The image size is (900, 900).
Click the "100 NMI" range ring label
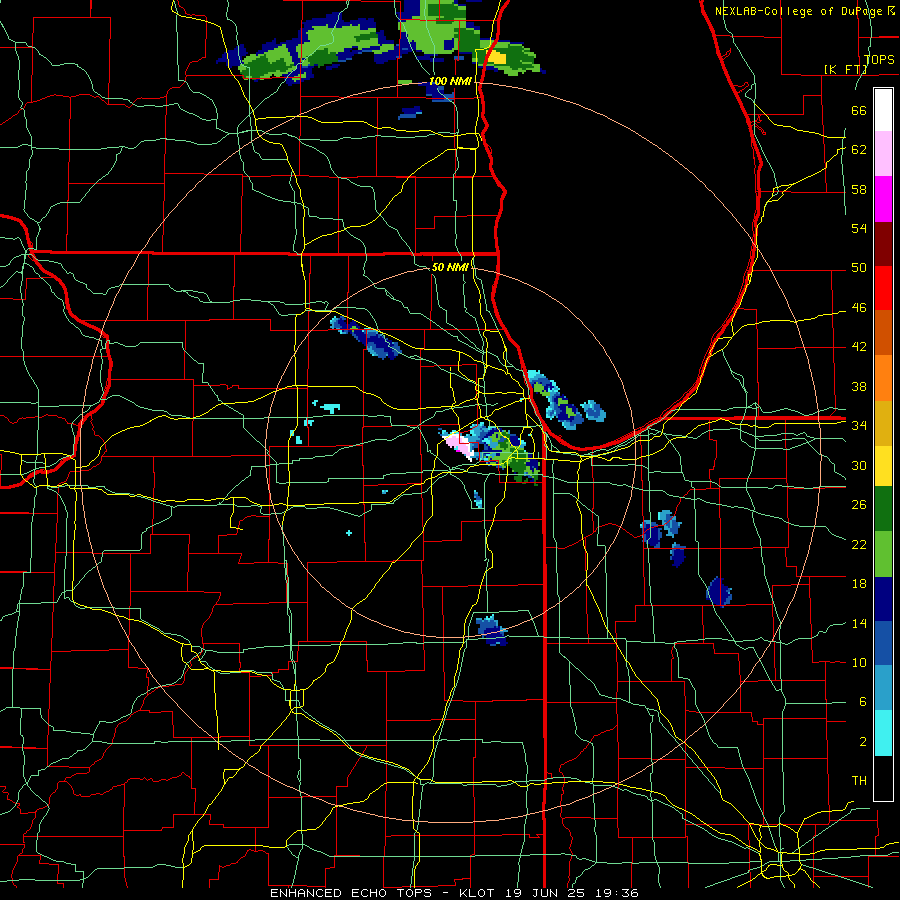click(450, 82)
